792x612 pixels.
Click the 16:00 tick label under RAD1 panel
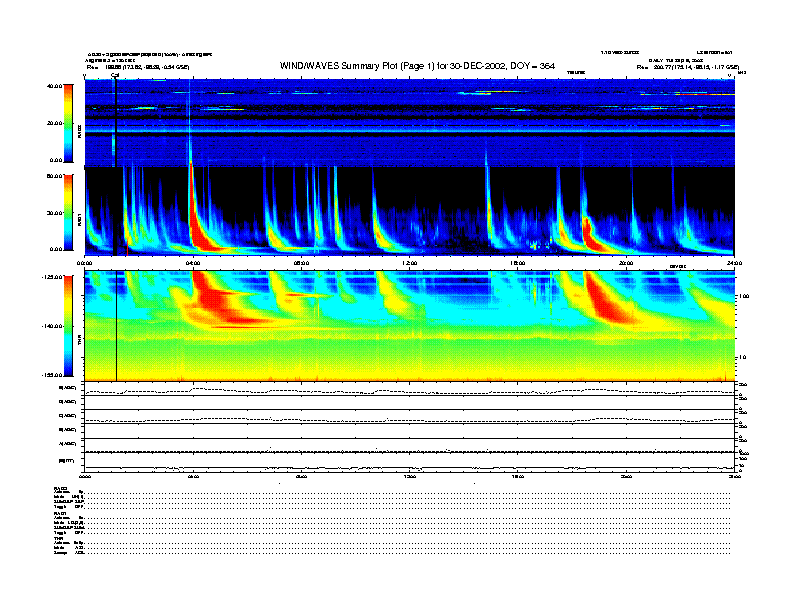pos(518,263)
